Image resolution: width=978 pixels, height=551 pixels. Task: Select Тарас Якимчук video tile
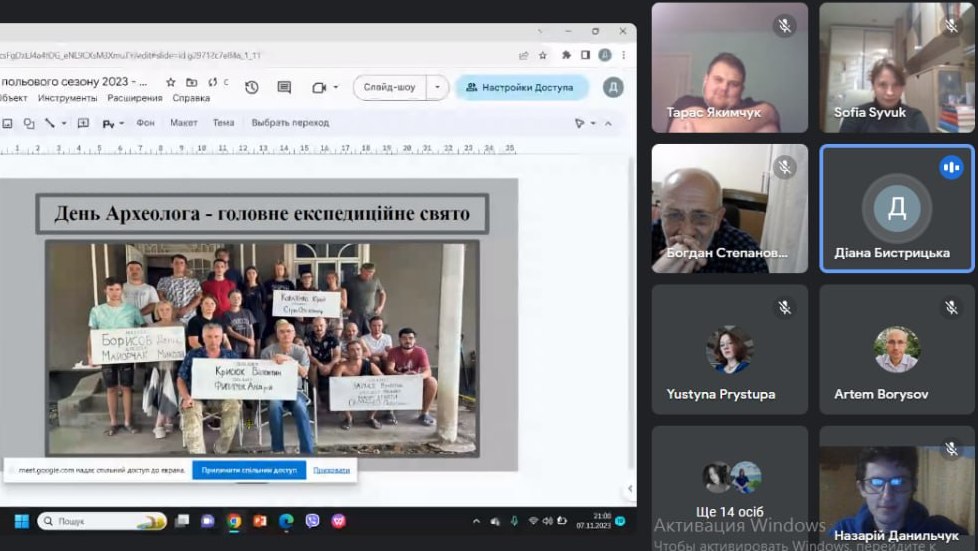click(730, 67)
